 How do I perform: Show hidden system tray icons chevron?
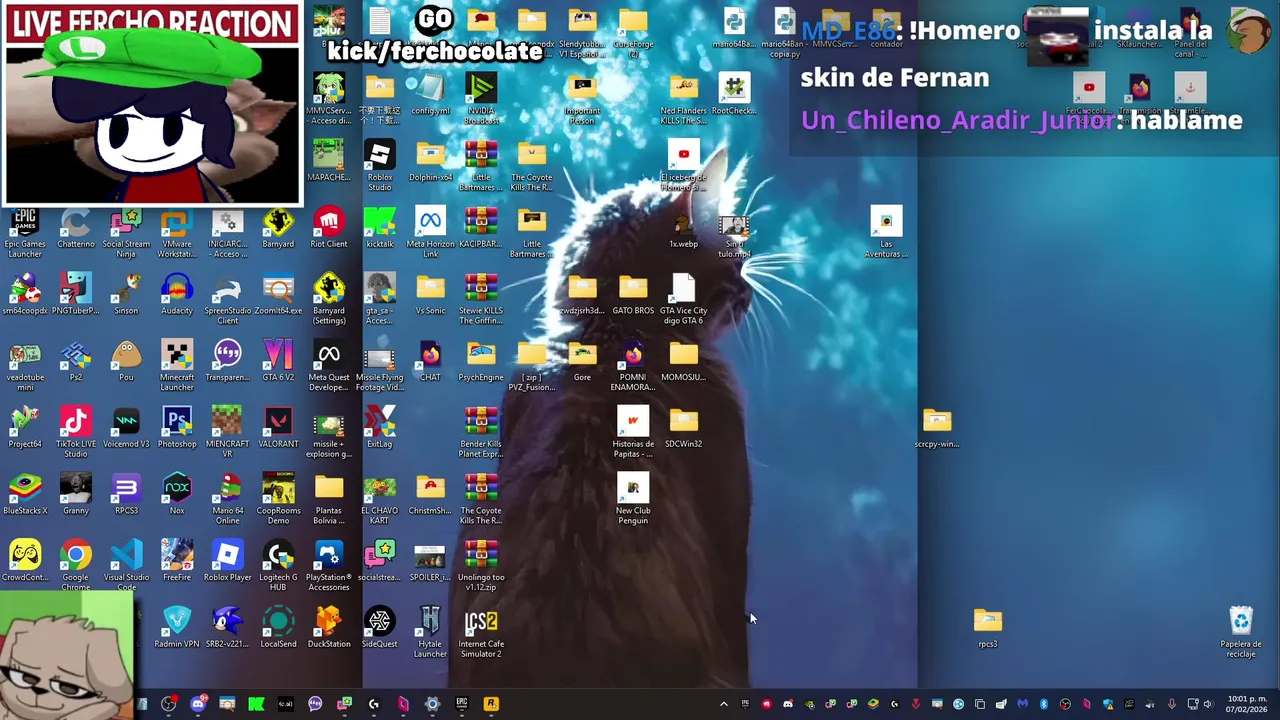point(724,704)
